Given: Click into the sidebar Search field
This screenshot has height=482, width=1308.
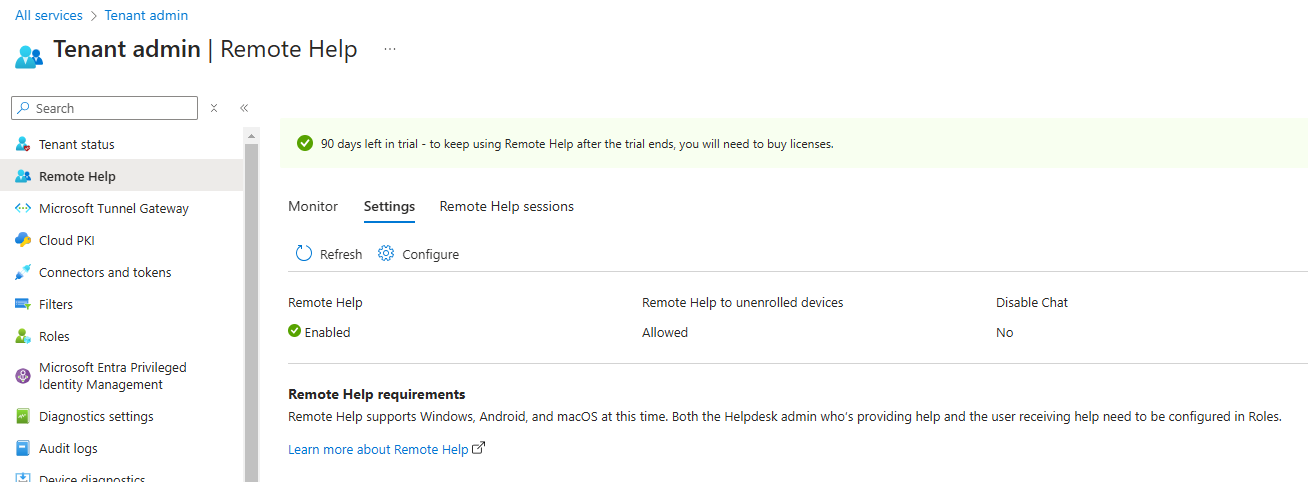Looking at the screenshot, I should (x=104, y=108).
